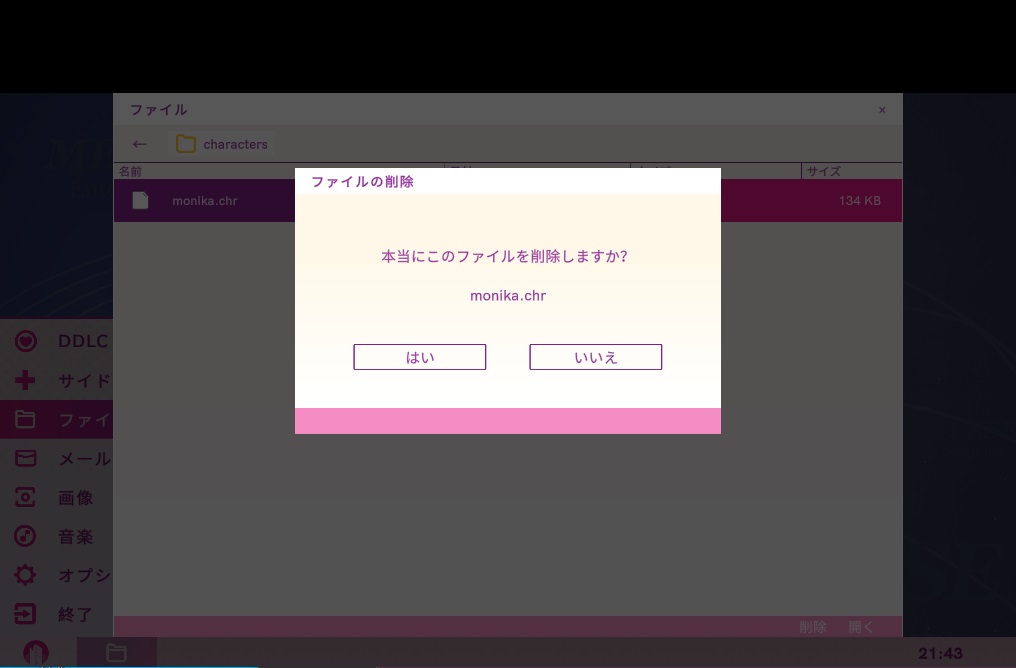Screen dimensions: 1016x668
Task: Click the monika.chr file icon in list
Action: 141,200
